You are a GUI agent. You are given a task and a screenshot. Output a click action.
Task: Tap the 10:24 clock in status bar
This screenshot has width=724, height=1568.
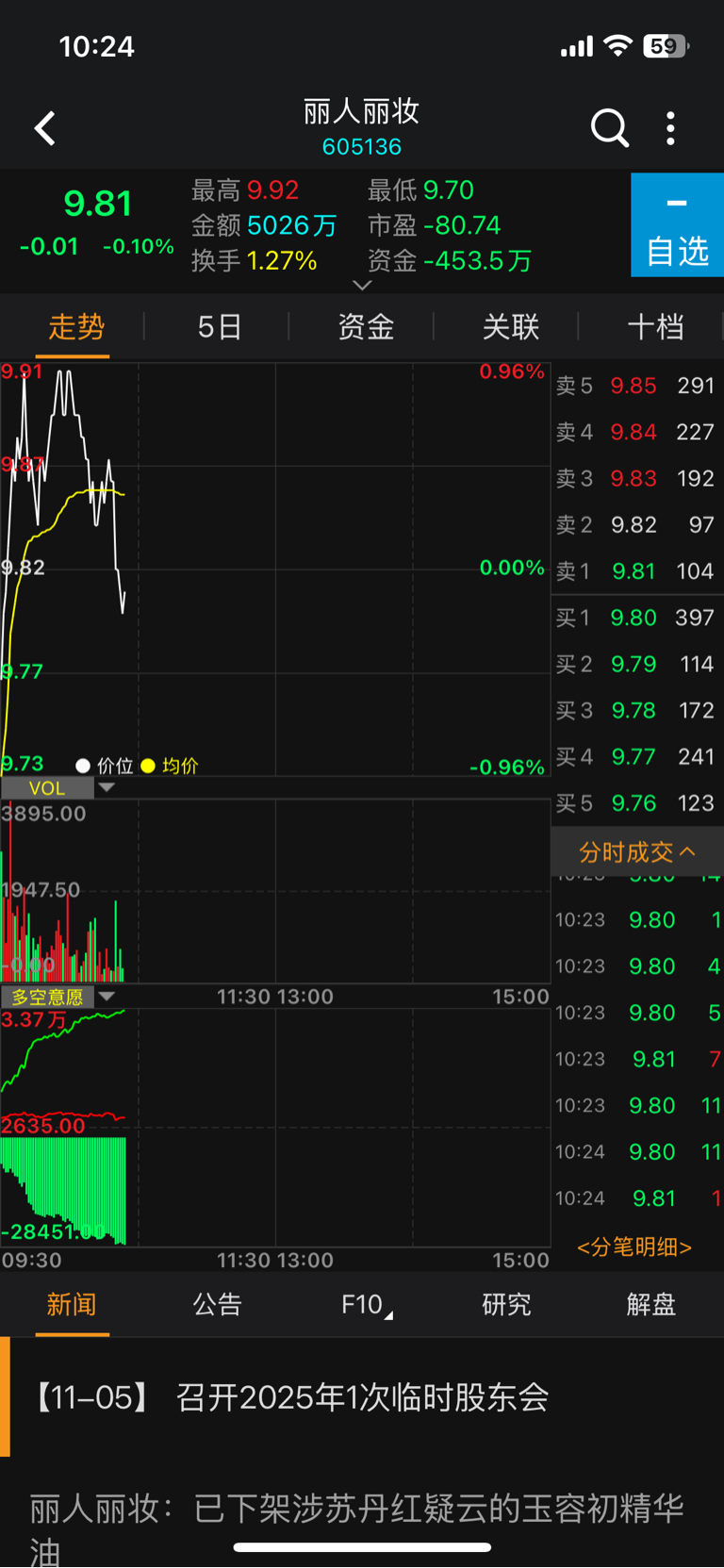pyautogui.click(x=97, y=46)
